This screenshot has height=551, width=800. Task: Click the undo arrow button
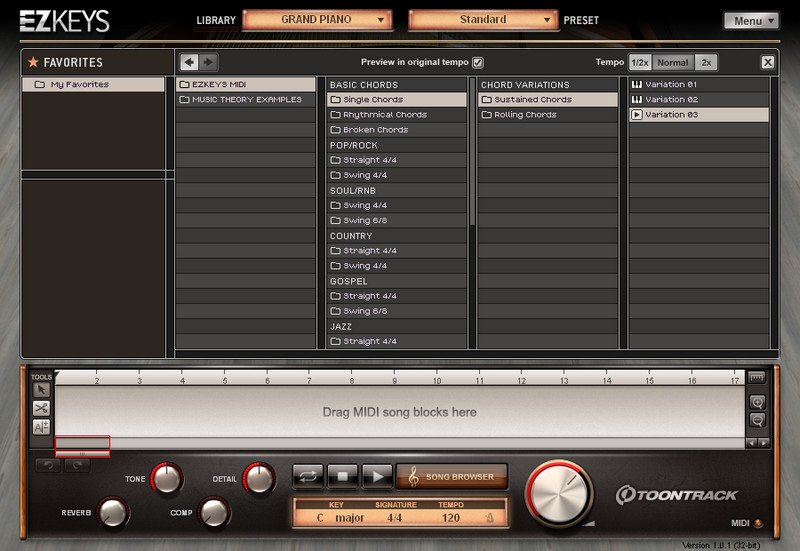(x=46, y=466)
